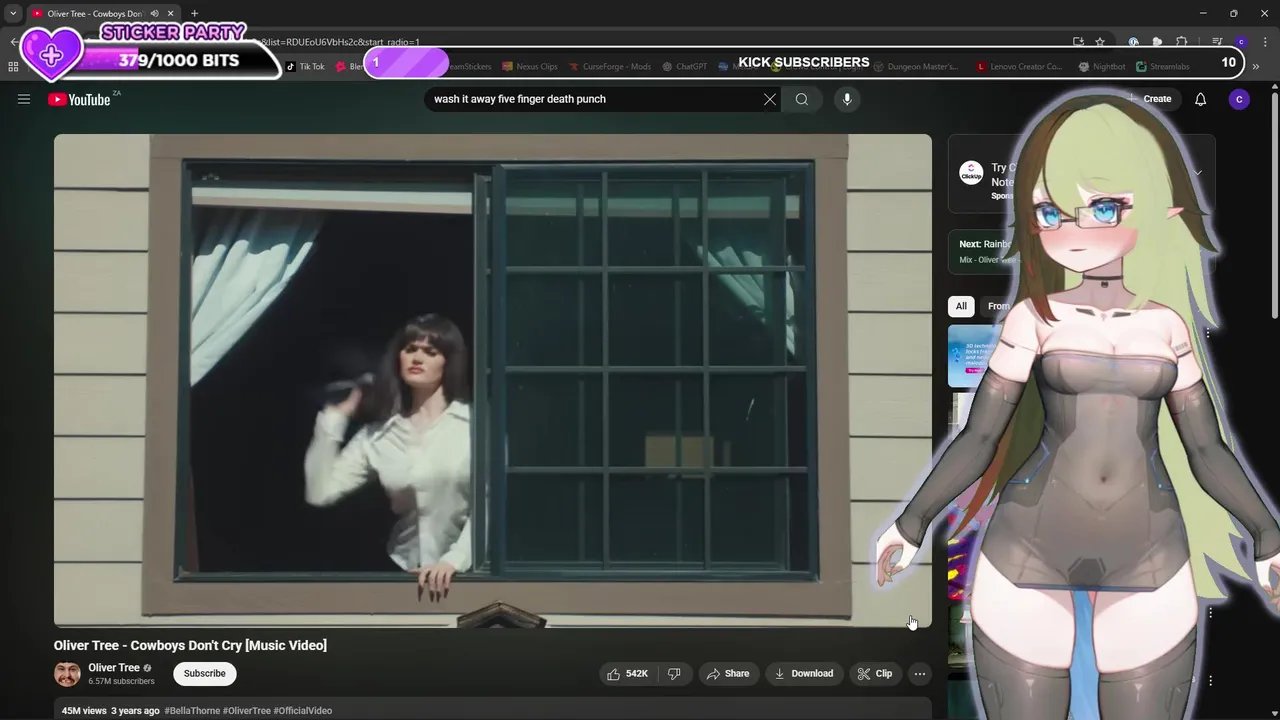Like the video with 542K likes

click(627, 673)
